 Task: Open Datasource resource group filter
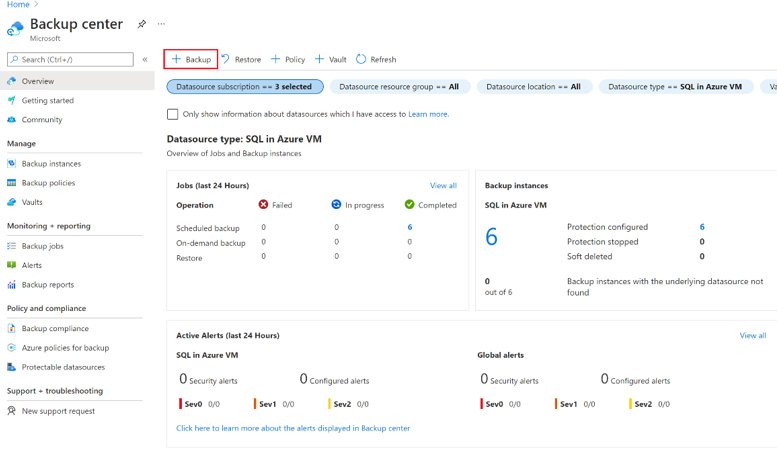[399, 87]
